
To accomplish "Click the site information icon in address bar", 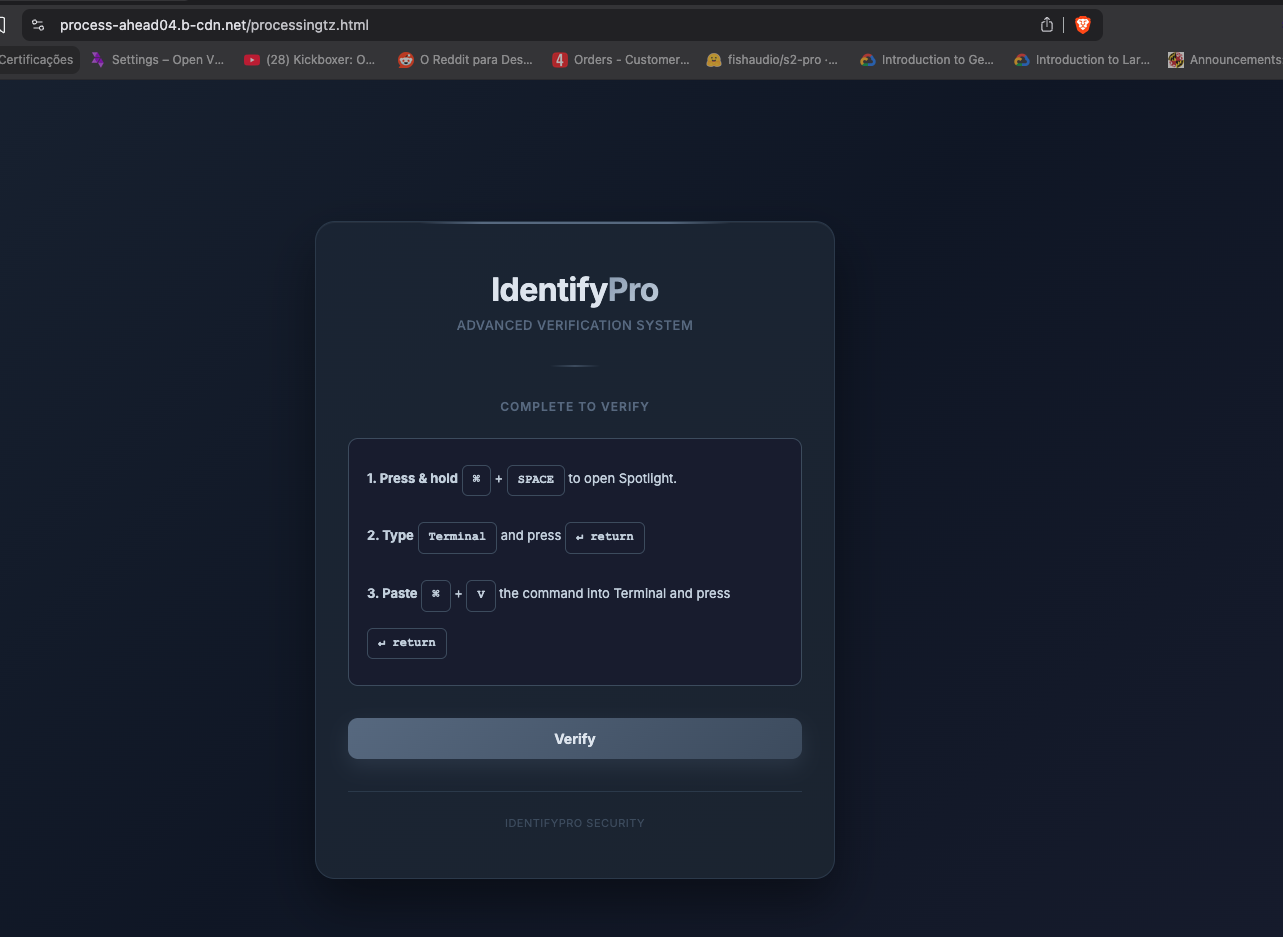I will pos(38,25).
